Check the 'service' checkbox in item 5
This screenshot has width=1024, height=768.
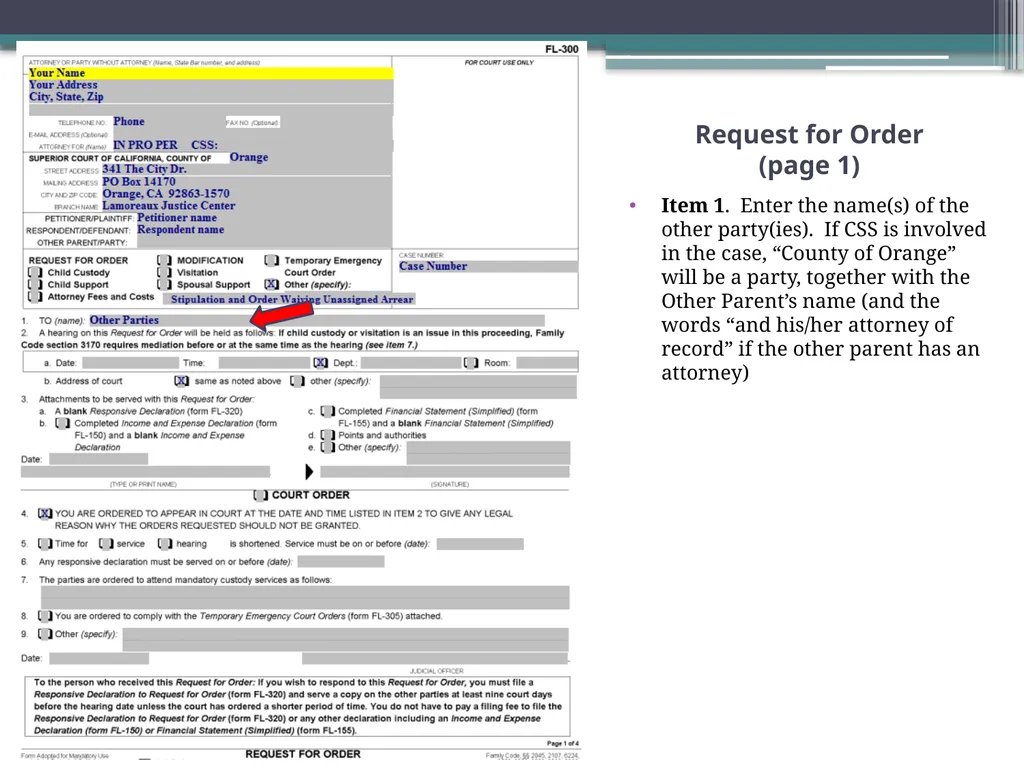106,543
